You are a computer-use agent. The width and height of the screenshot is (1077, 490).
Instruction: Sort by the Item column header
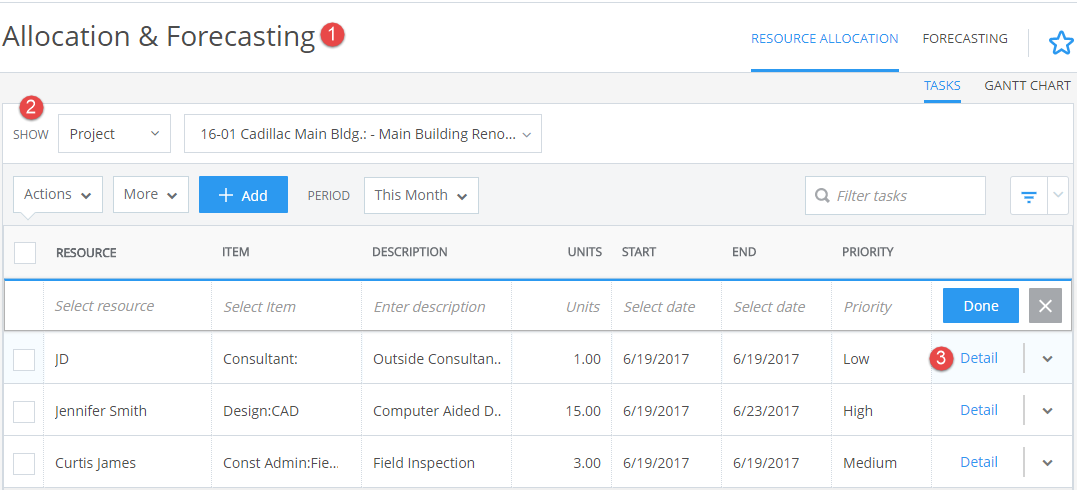[236, 252]
